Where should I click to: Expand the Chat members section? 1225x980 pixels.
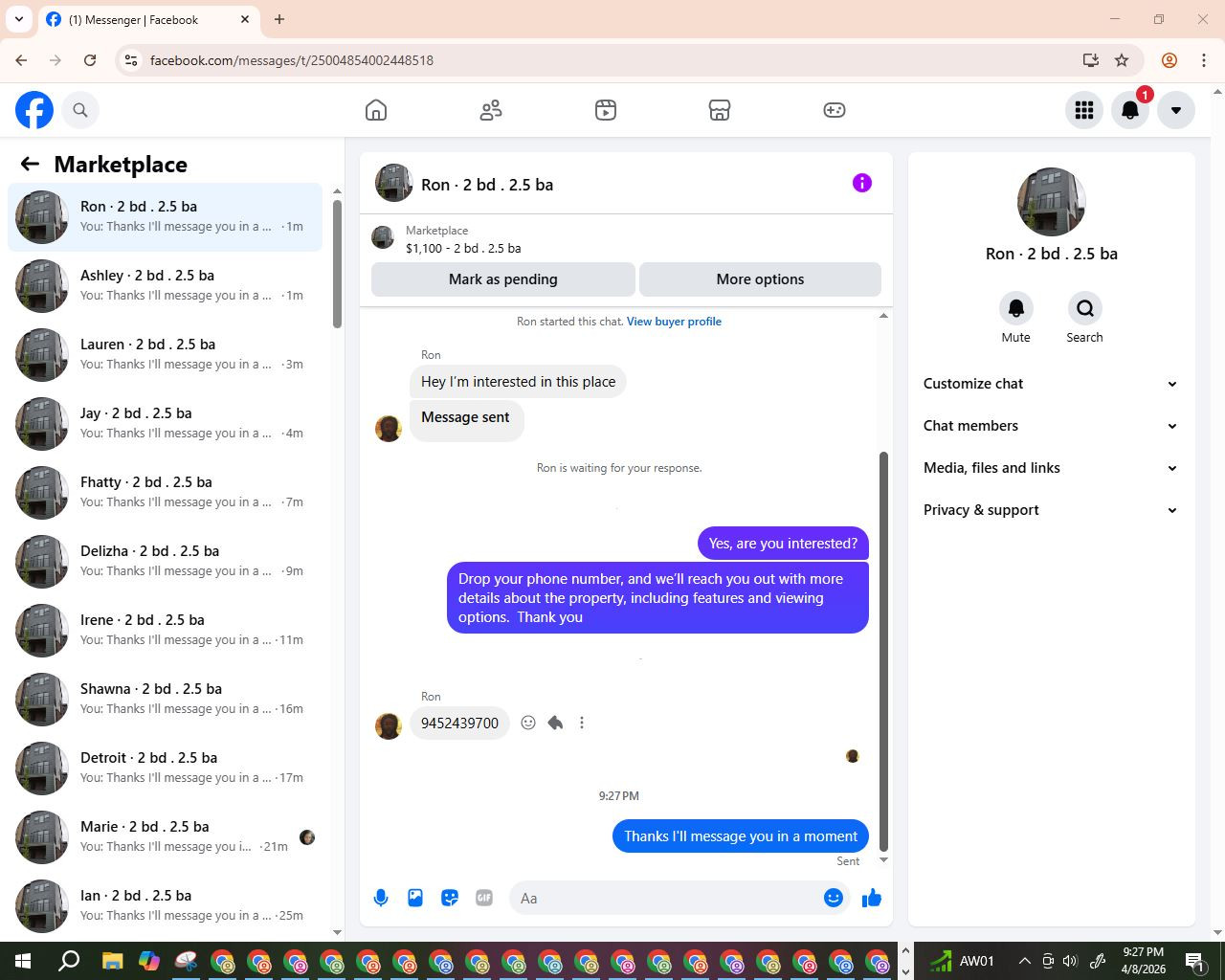tap(1051, 426)
